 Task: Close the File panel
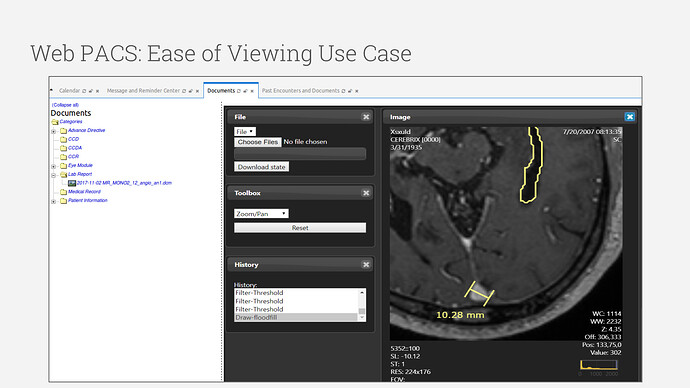click(366, 117)
